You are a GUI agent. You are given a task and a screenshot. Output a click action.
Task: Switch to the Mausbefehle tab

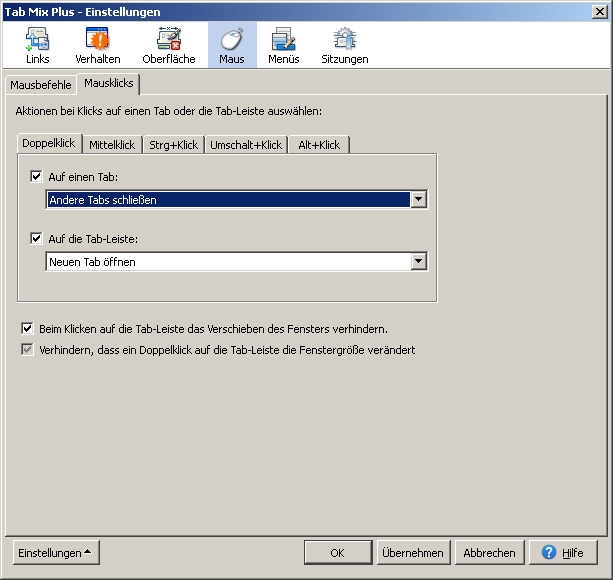(x=41, y=85)
